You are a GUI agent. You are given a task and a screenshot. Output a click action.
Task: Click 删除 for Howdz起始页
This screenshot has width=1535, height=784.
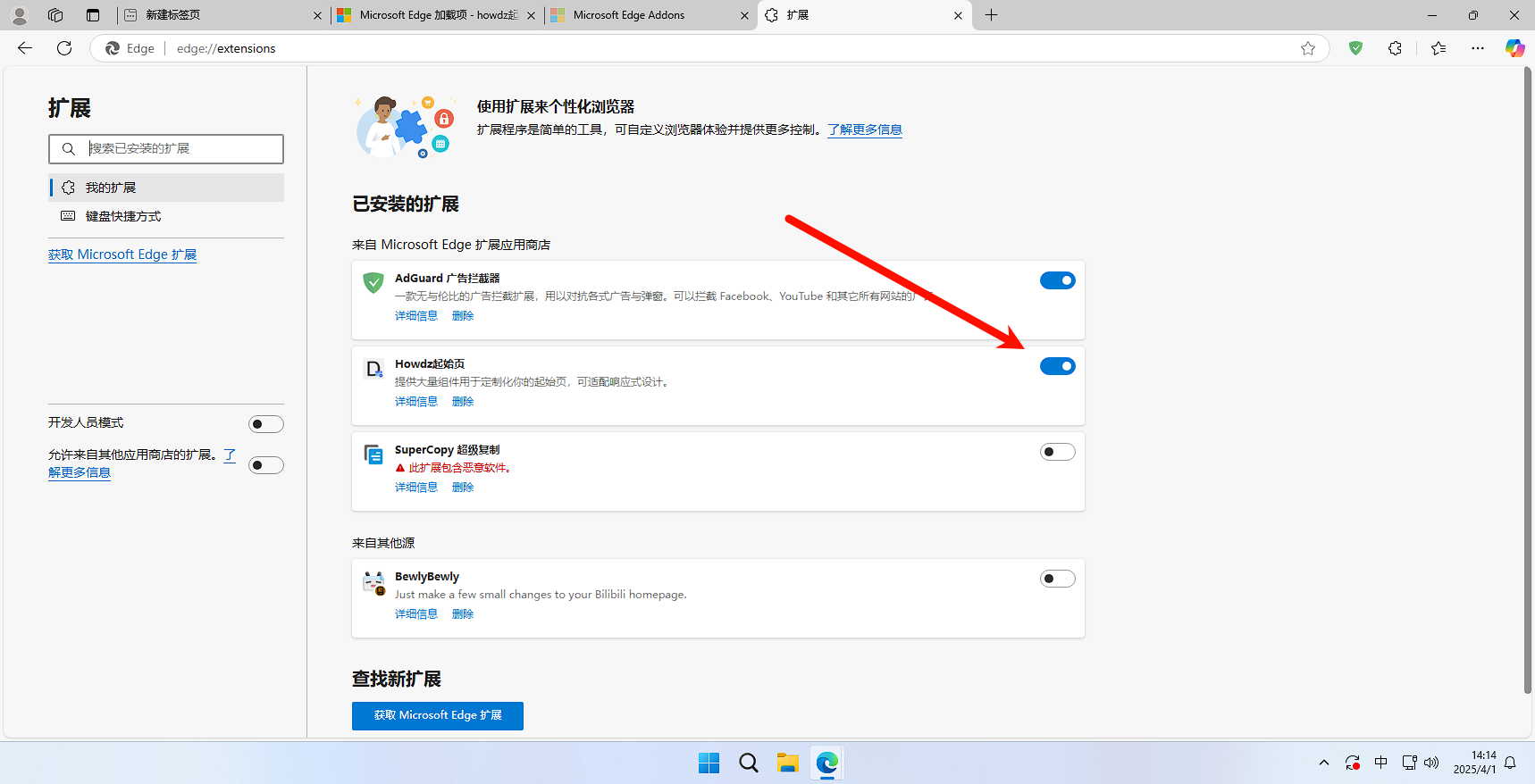463,402
